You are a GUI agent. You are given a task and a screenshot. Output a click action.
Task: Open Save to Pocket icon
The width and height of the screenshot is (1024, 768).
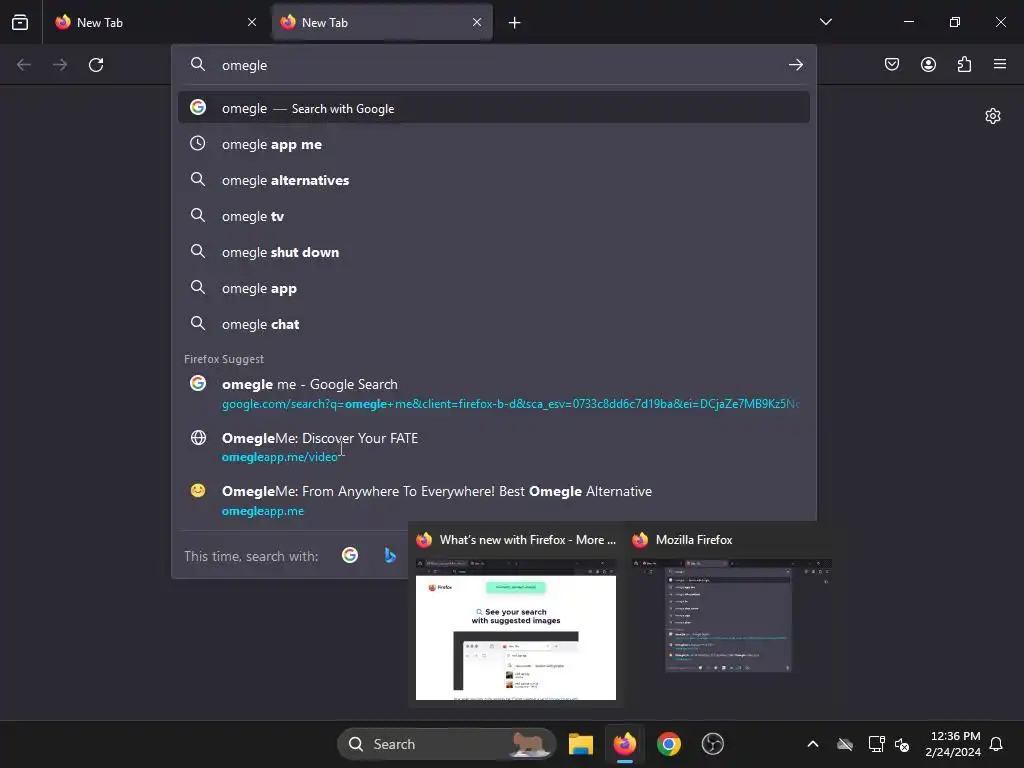point(892,64)
